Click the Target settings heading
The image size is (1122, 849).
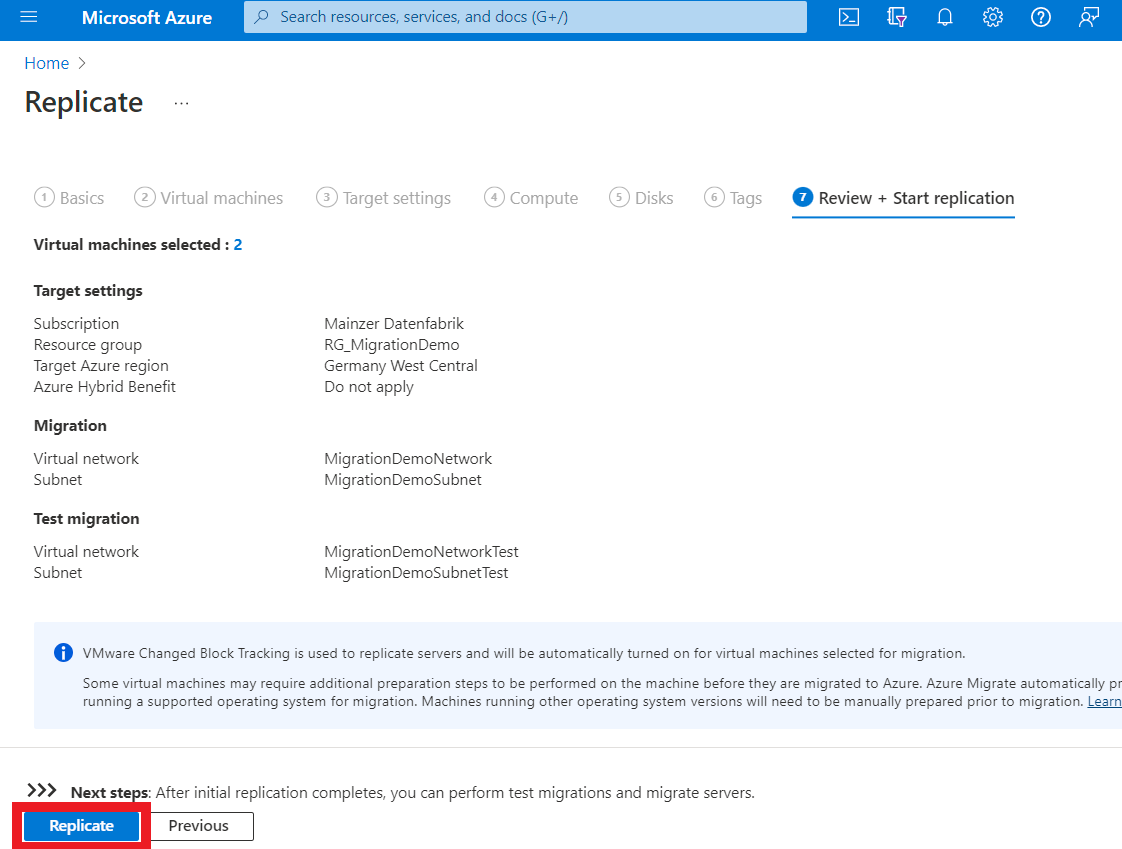(88, 291)
